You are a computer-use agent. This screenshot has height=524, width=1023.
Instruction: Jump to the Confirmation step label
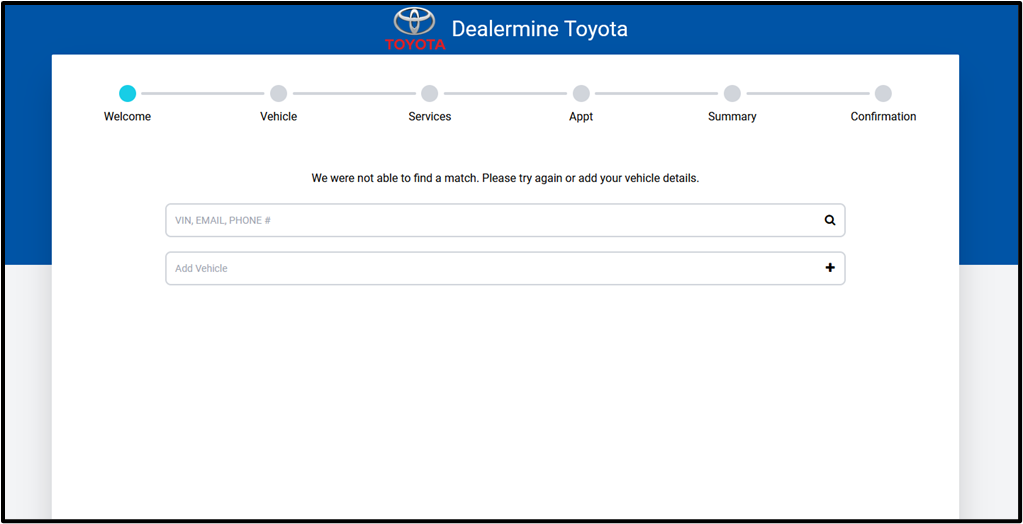pos(883,117)
